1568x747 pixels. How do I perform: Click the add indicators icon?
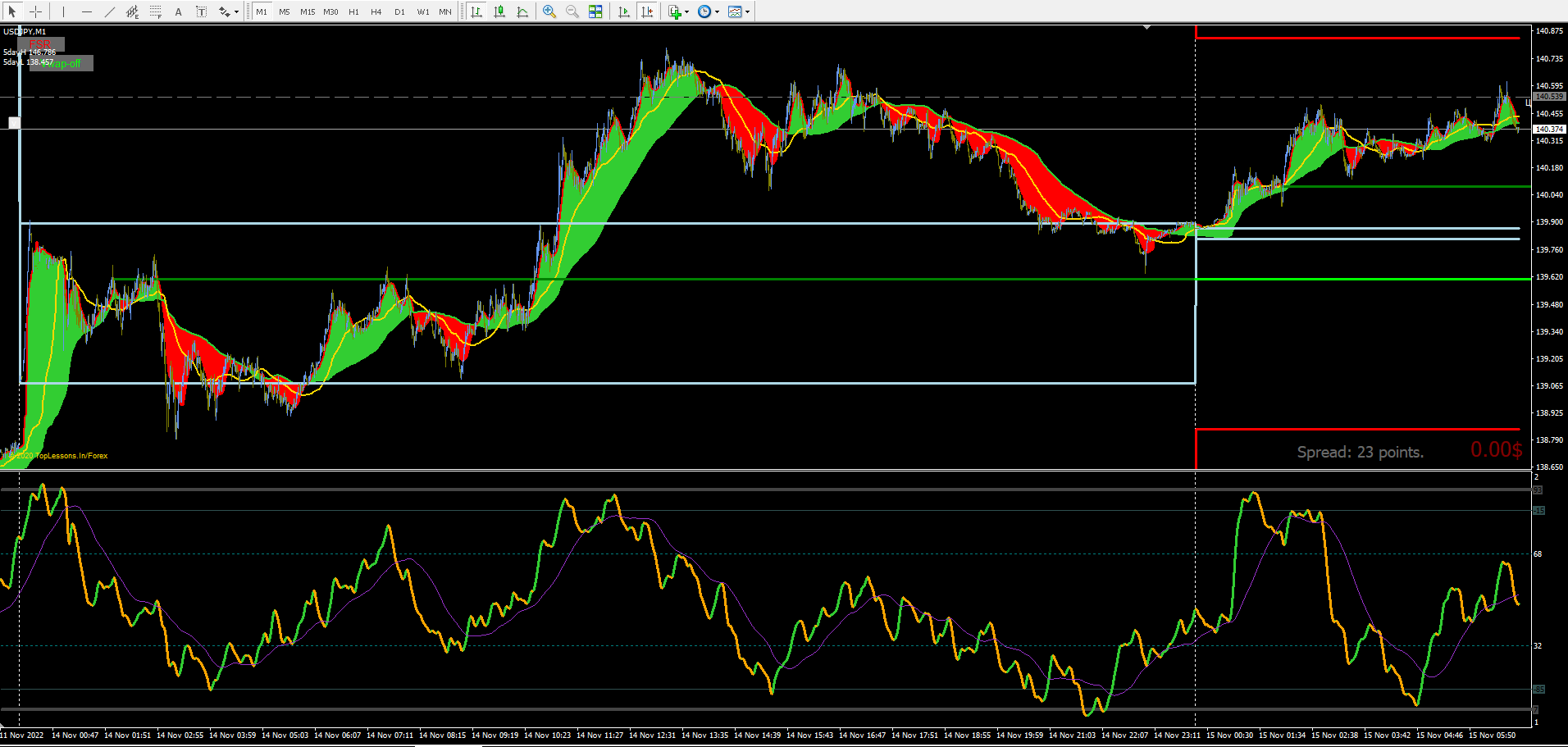(674, 11)
